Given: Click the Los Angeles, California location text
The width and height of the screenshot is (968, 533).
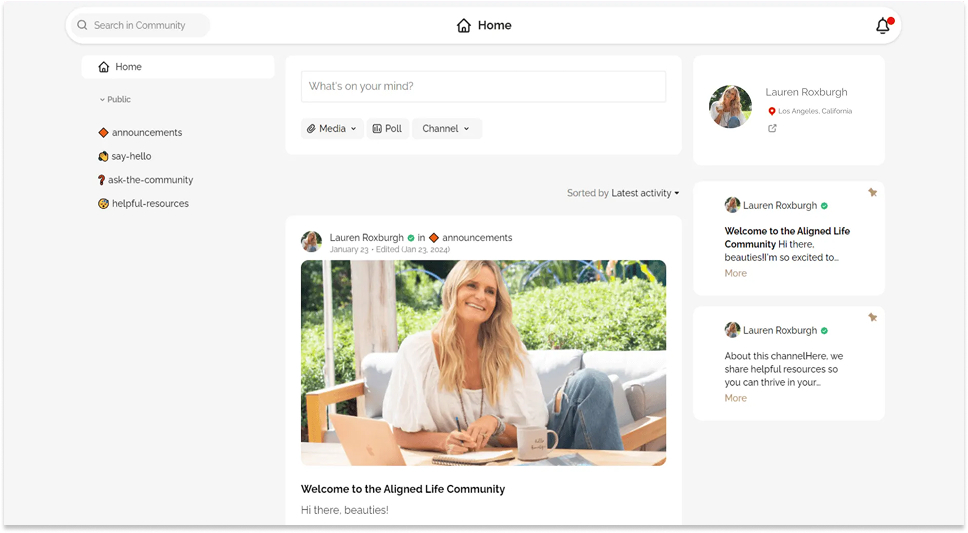Looking at the screenshot, I should pos(815,111).
